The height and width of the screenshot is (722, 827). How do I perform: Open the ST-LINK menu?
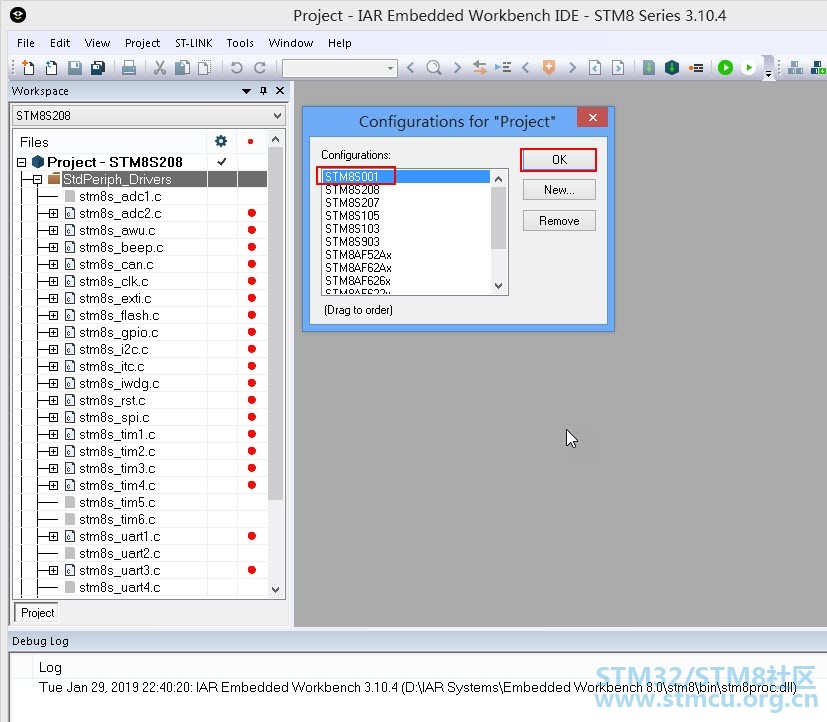point(194,43)
